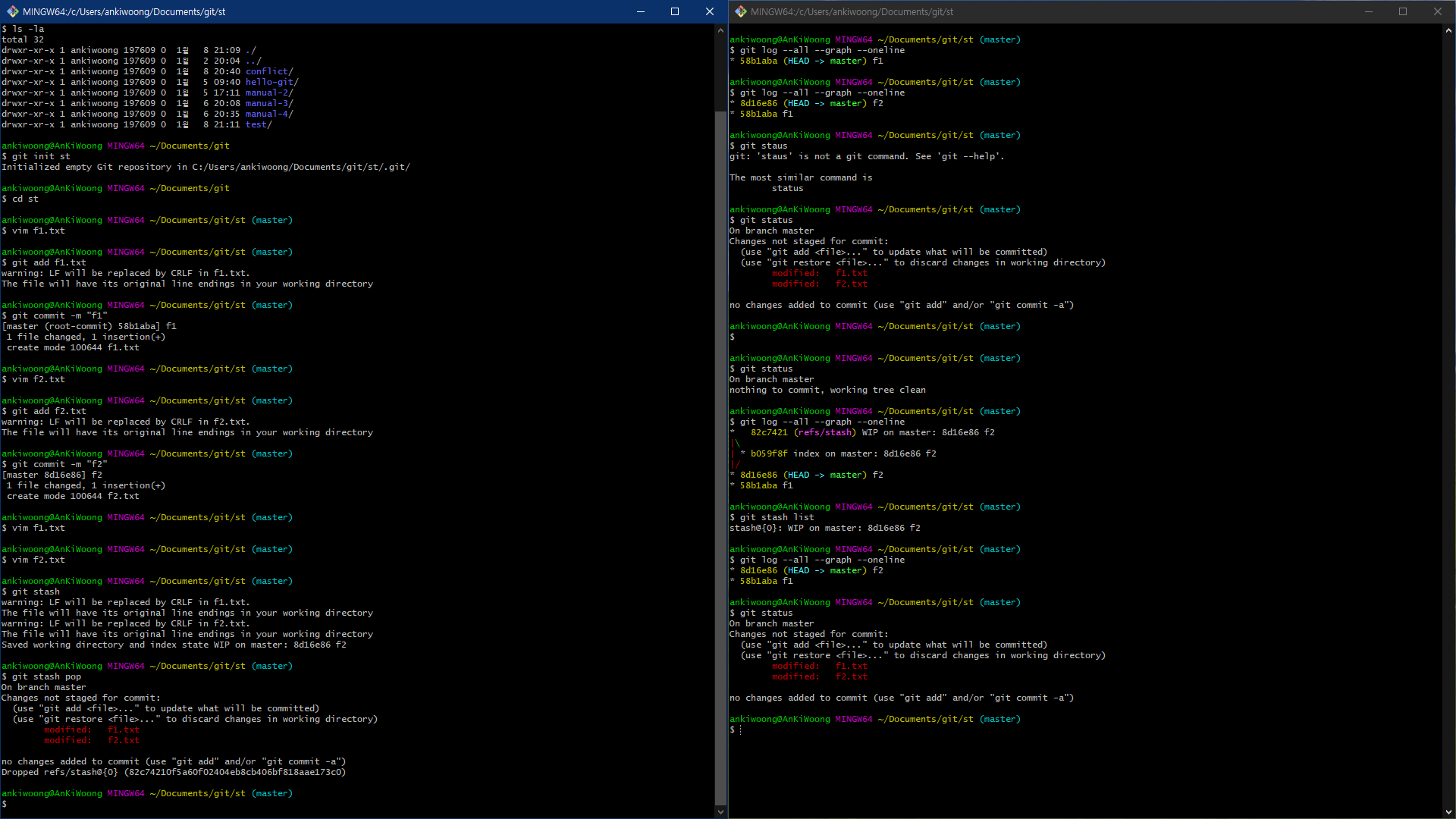The image size is (1456, 819).
Task: Click the left window title bar text
Action: [x=124, y=11]
